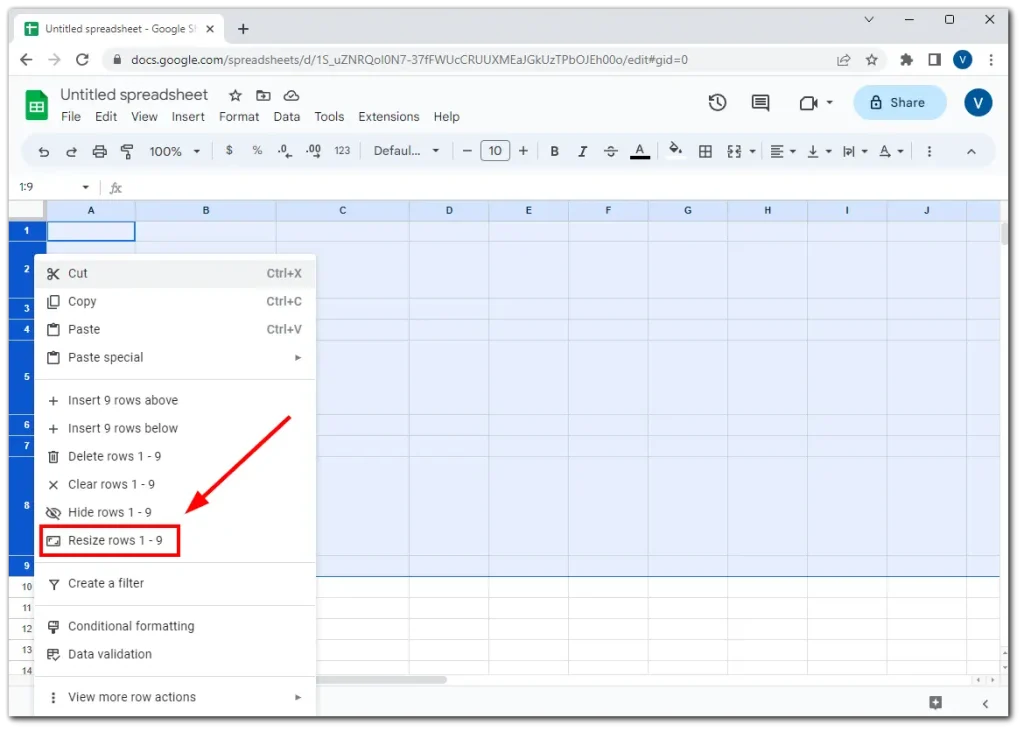Format as currency with dollar icon
Image resolution: width=1024 pixels, height=732 pixels.
pos(229,151)
